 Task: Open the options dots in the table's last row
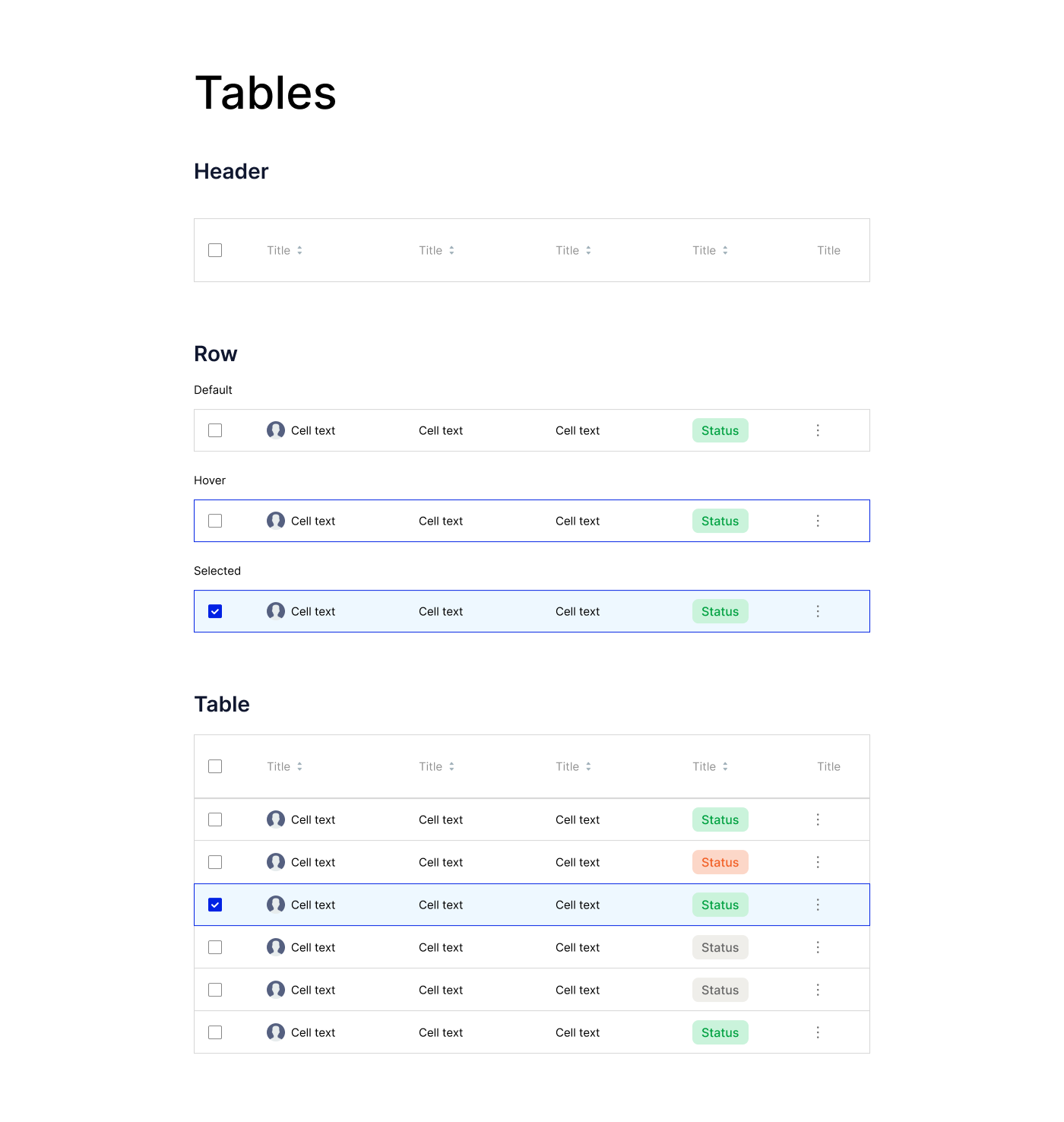(x=818, y=1032)
